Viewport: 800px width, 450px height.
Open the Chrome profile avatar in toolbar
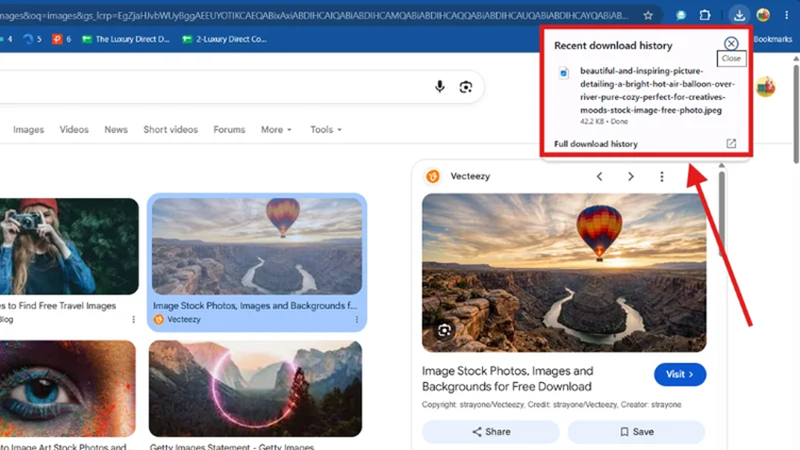click(x=763, y=15)
